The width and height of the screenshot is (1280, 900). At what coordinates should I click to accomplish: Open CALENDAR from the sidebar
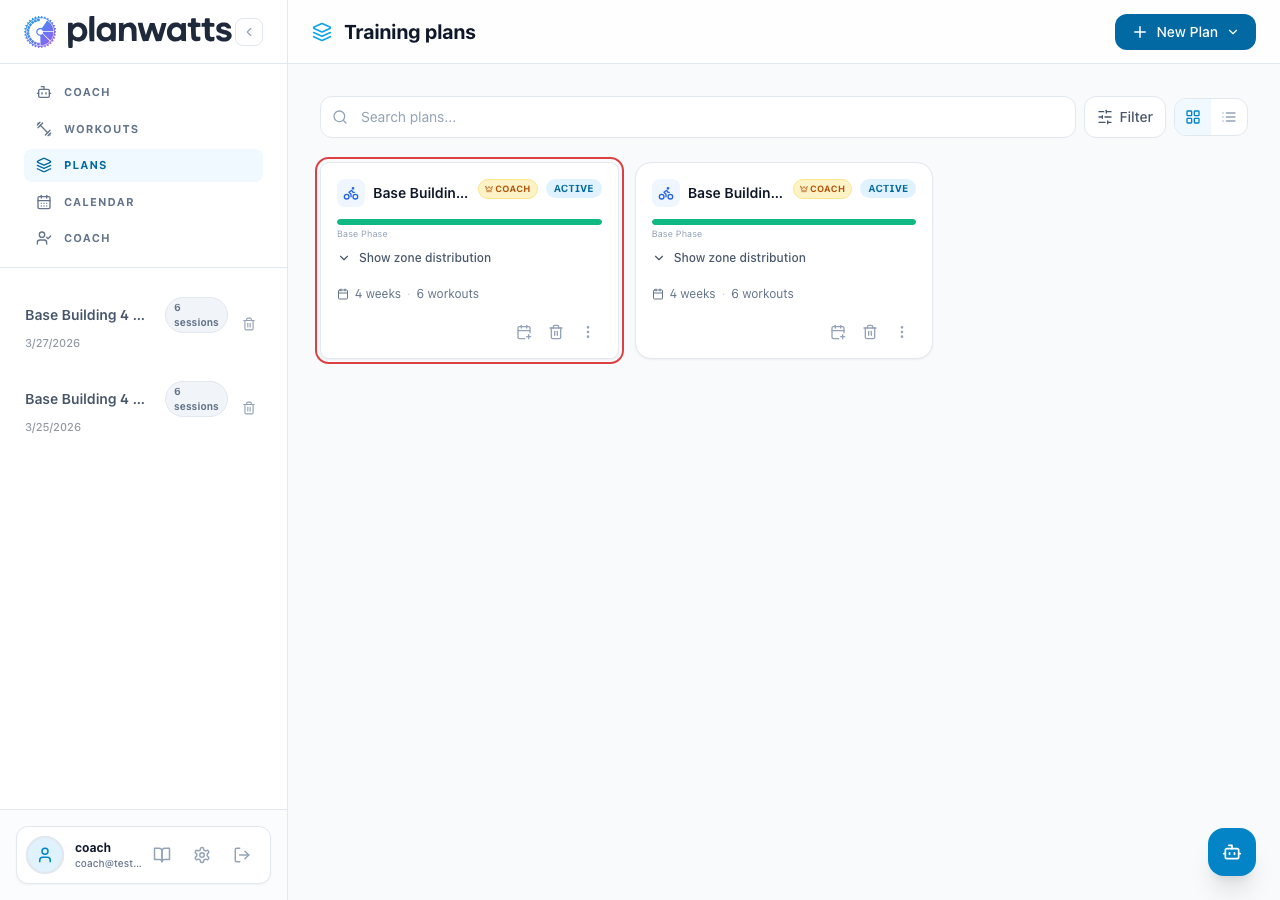[143, 202]
